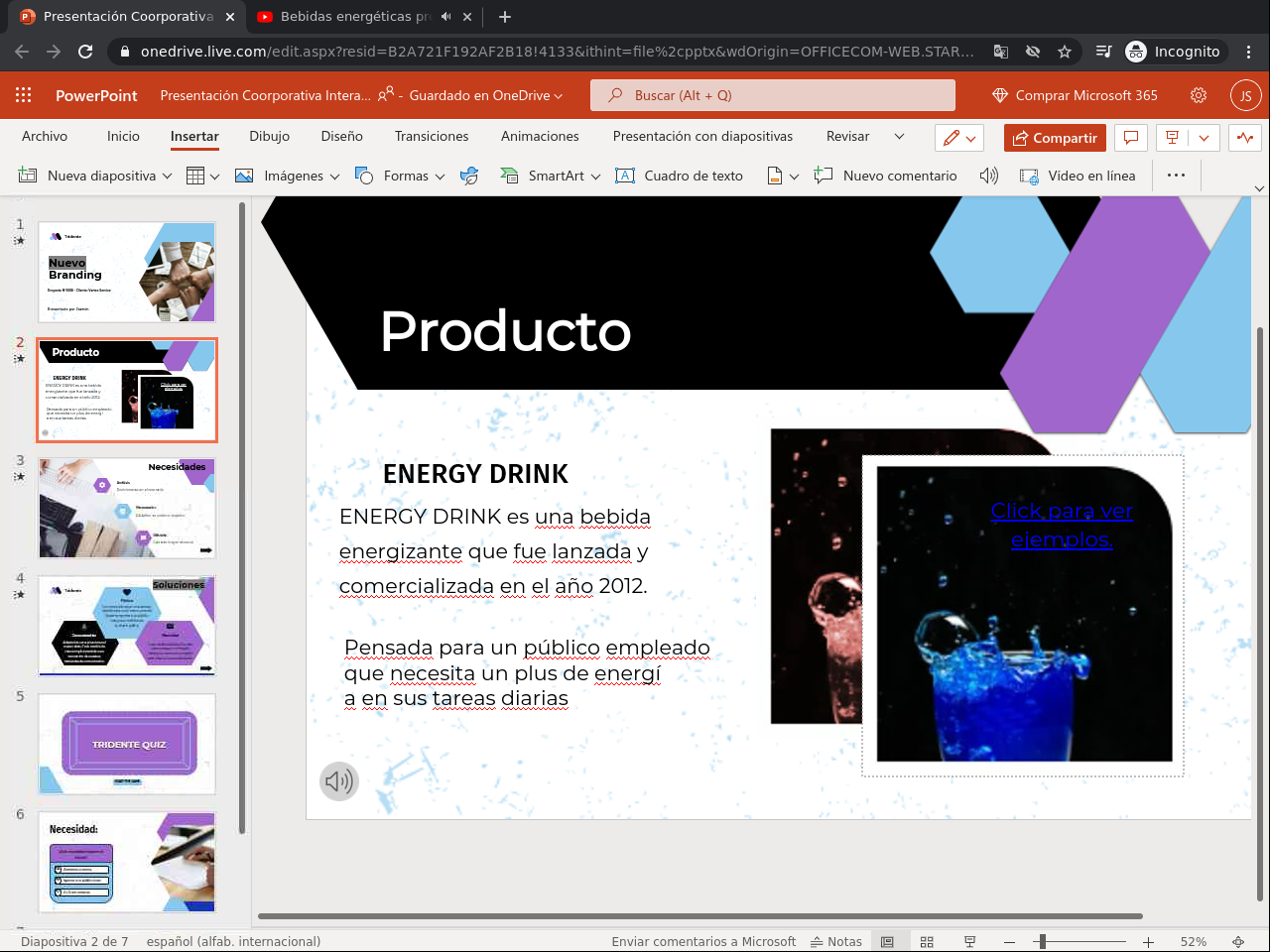Viewport: 1270px width, 952px height.
Task: Open the Transiciones ribbon tab
Action: pyautogui.click(x=432, y=136)
